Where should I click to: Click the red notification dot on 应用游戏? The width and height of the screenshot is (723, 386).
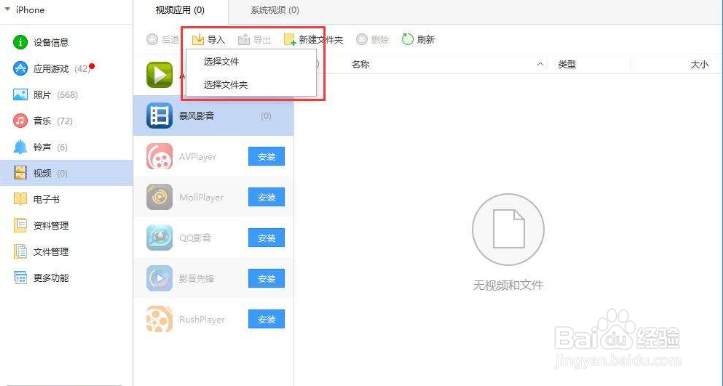[x=92, y=66]
